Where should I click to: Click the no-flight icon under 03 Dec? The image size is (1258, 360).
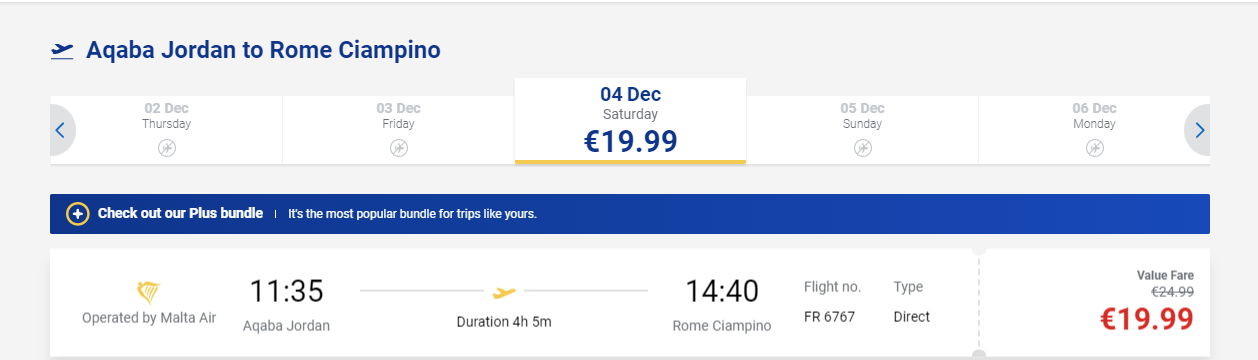399,148
